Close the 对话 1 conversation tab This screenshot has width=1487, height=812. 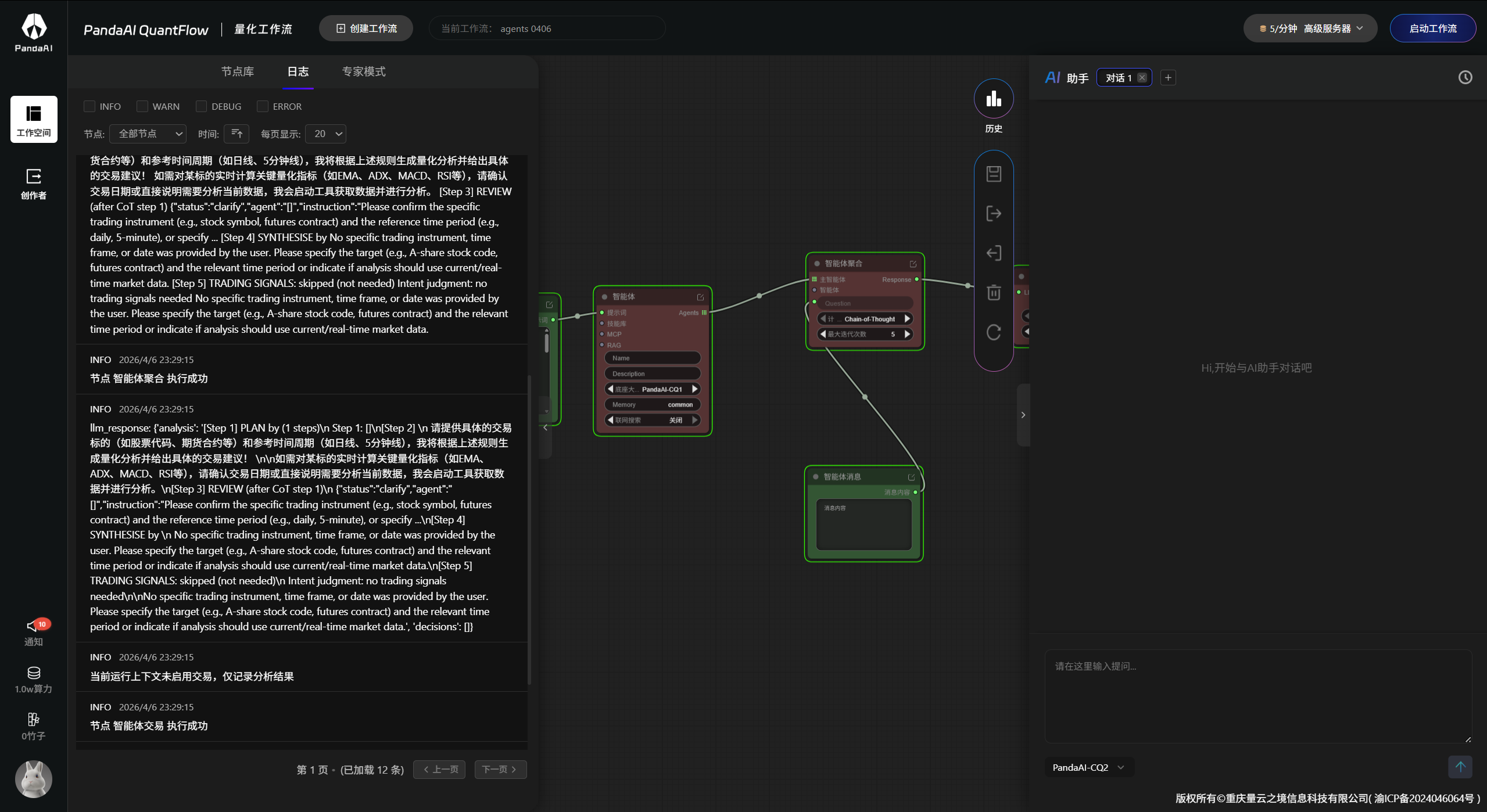point(1142,77)
